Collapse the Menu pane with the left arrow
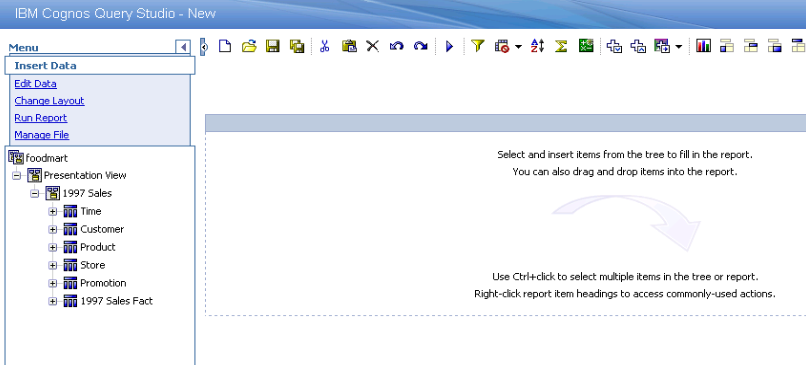This screenshot has height=365, width=806. coord(183,47)
